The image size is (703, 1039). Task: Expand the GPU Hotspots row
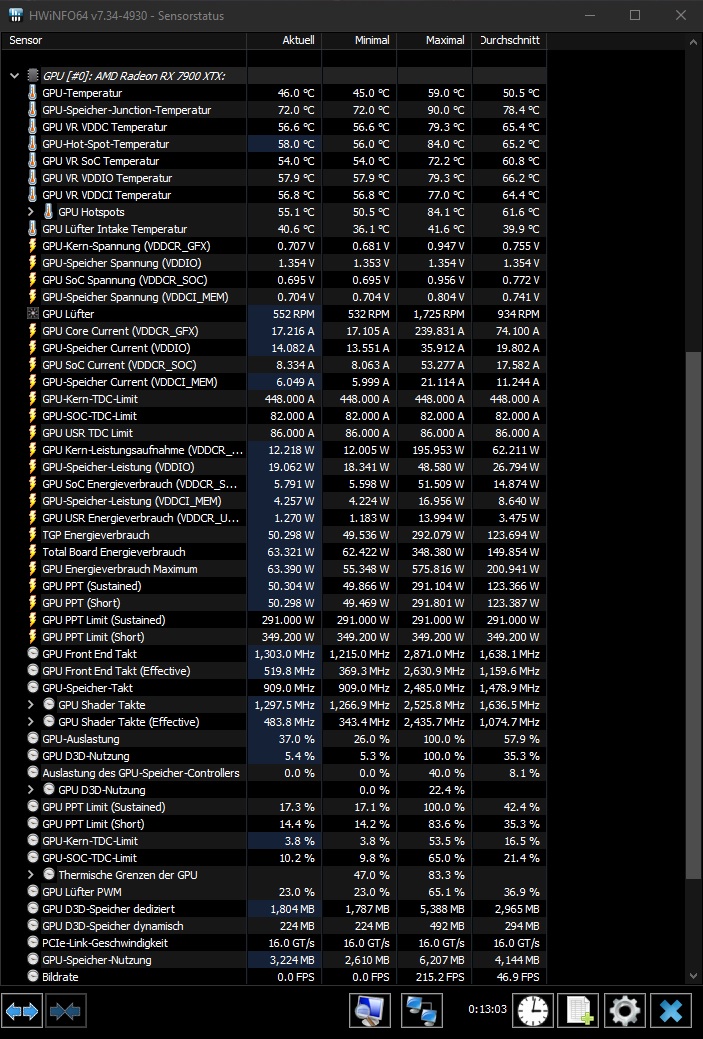(30, 212)
